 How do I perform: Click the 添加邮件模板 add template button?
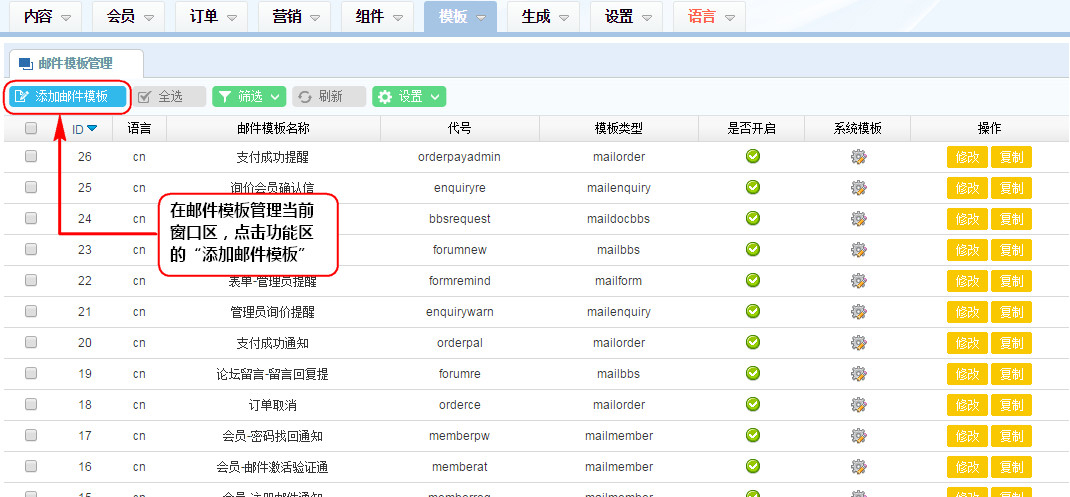(x=69, y=97)
